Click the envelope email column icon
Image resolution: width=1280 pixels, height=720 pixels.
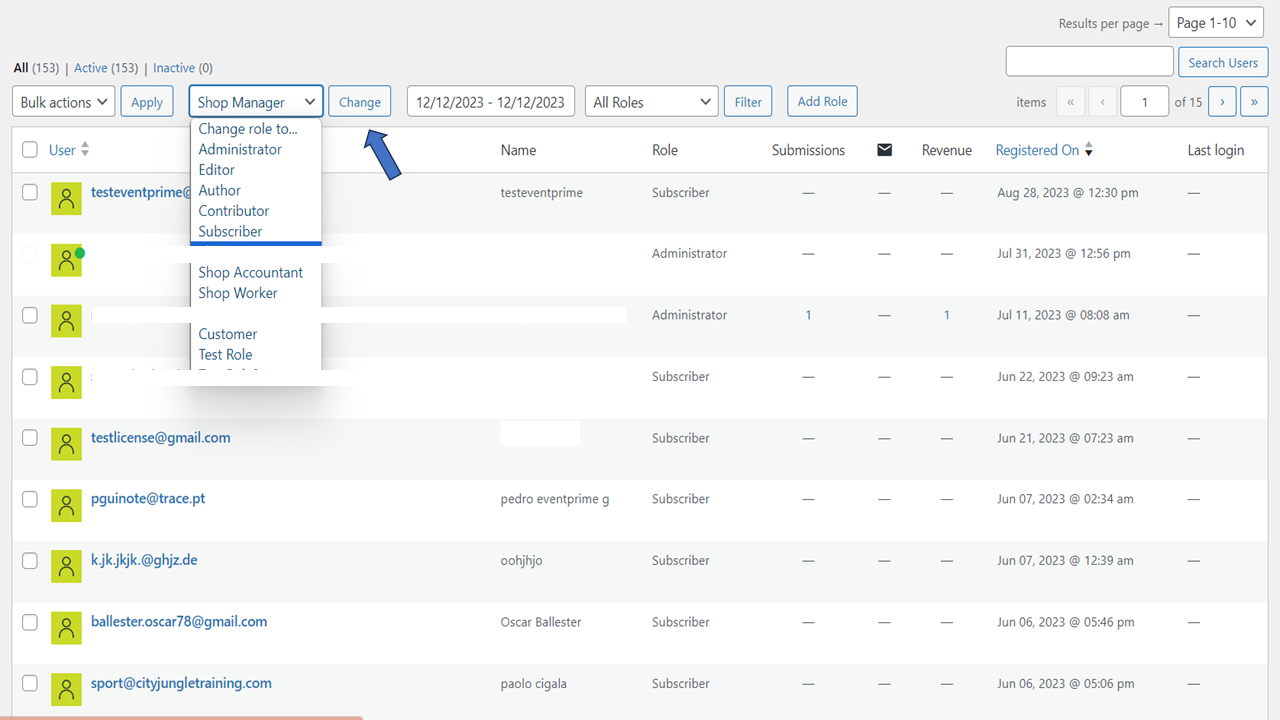coord(884,150)
